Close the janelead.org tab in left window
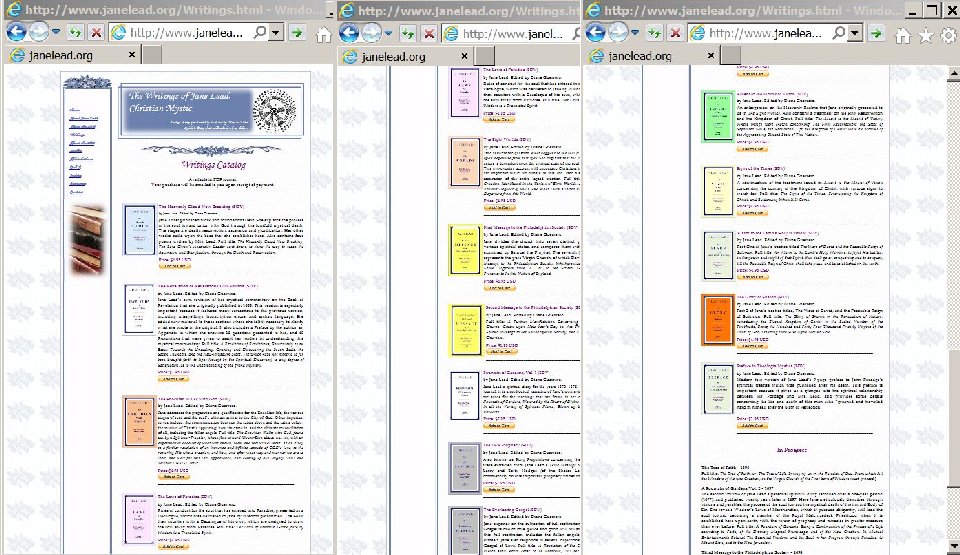The image size is (960, 555). click(132, 55)
